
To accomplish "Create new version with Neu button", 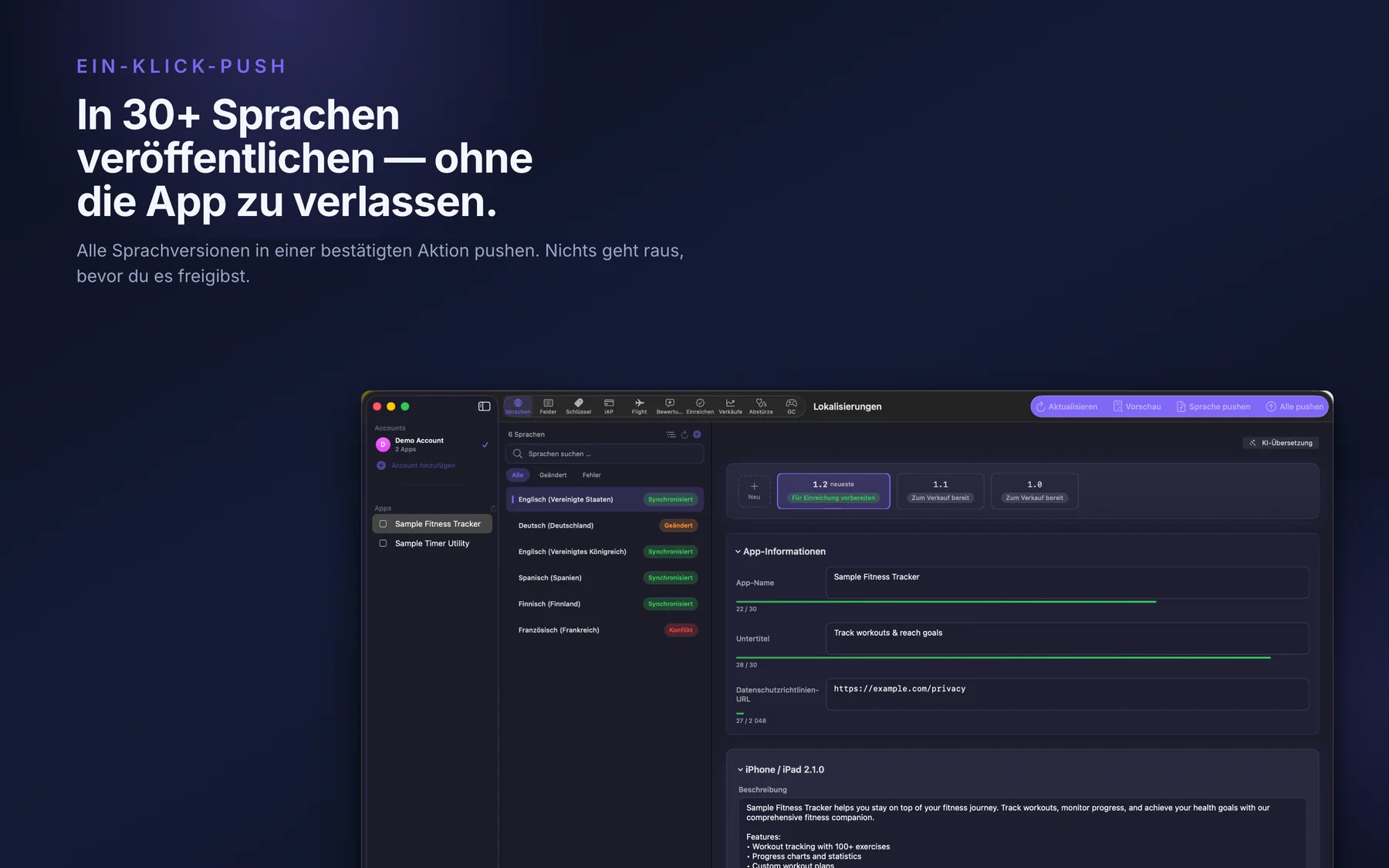I will click(x=754, y=491).
